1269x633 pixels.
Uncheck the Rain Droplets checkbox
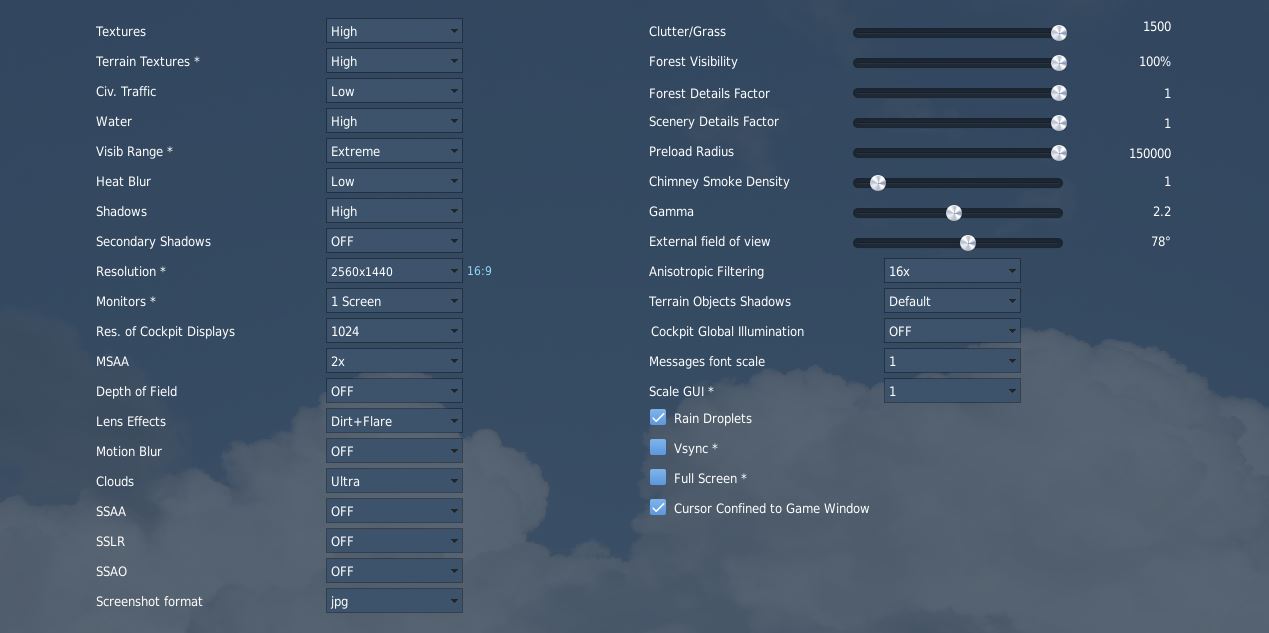(x=658, y=417)
